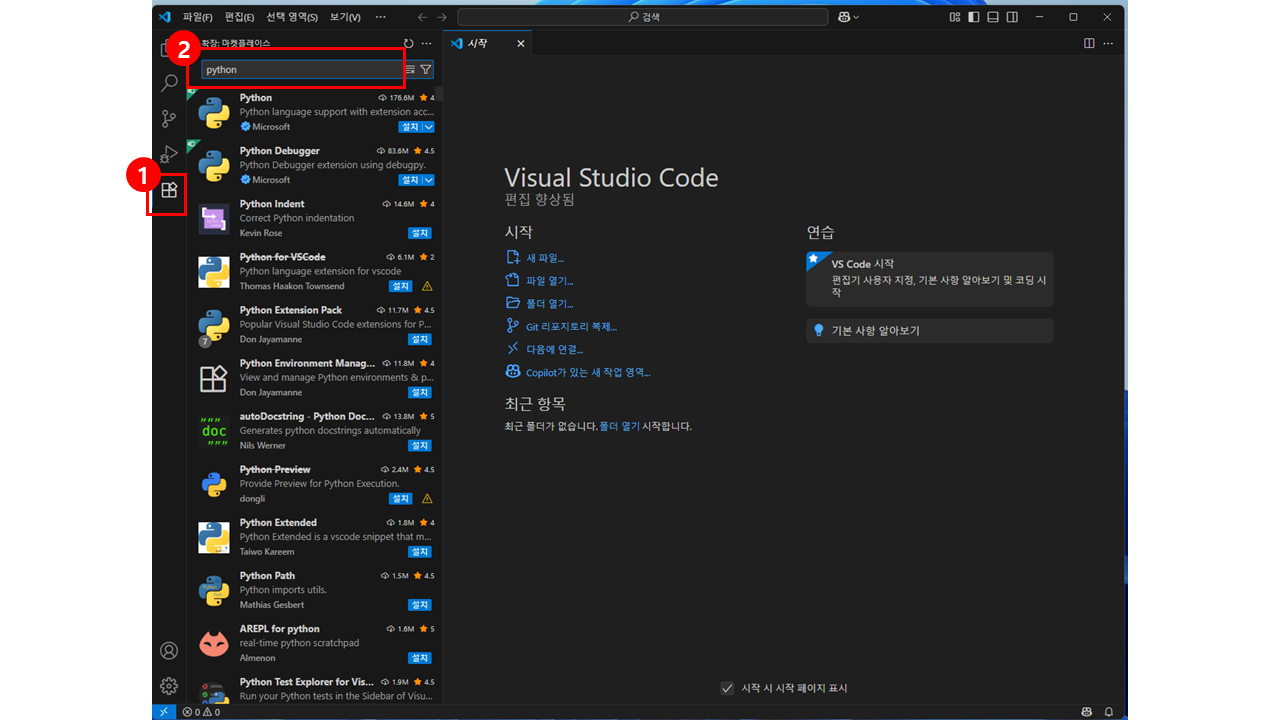The height and width of the screenshot is (720, 1280).
Task: Install the Python Debugger extension
Action: [411, 180]
